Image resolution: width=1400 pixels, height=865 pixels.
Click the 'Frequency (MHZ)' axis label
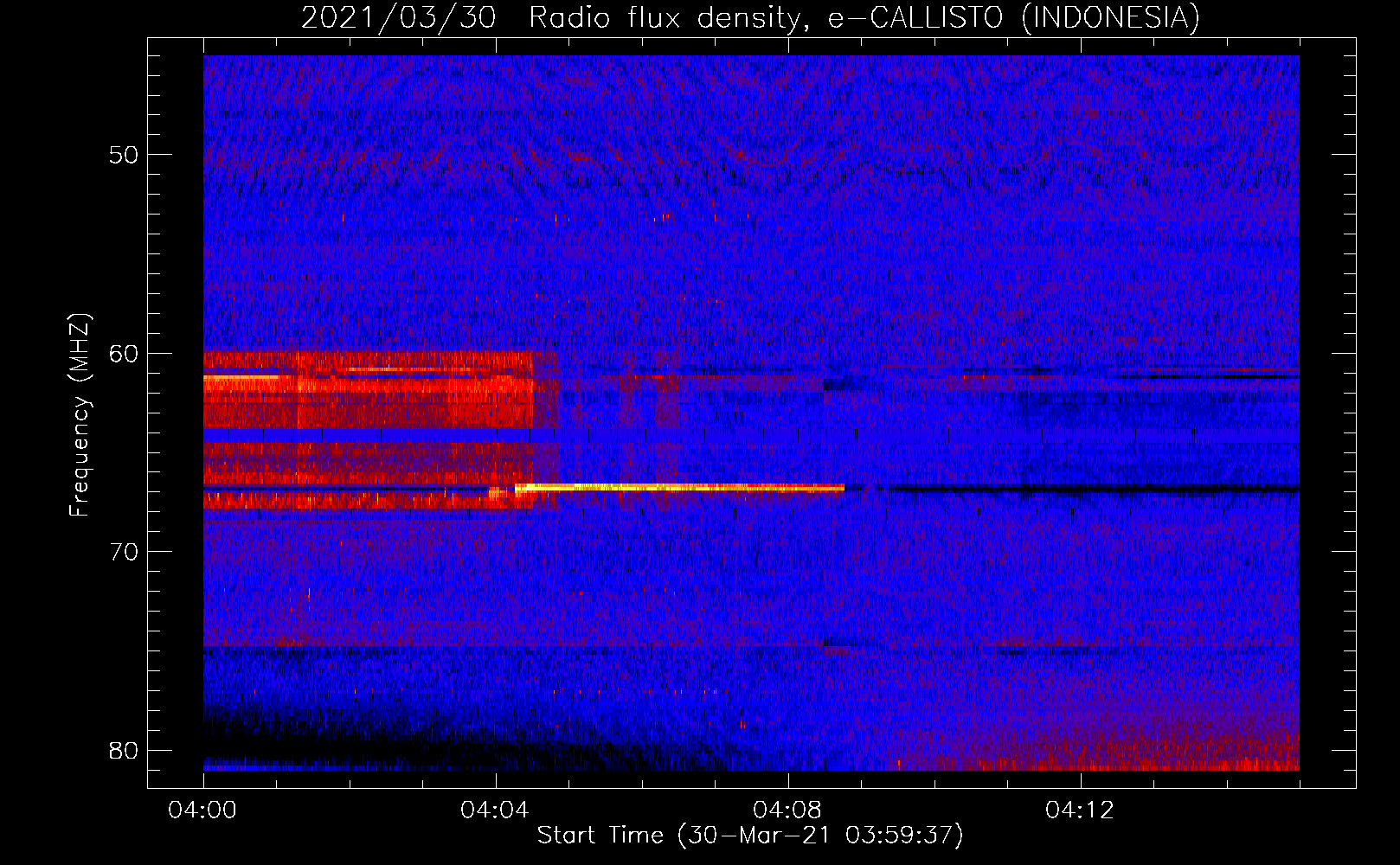pos(80,415)
